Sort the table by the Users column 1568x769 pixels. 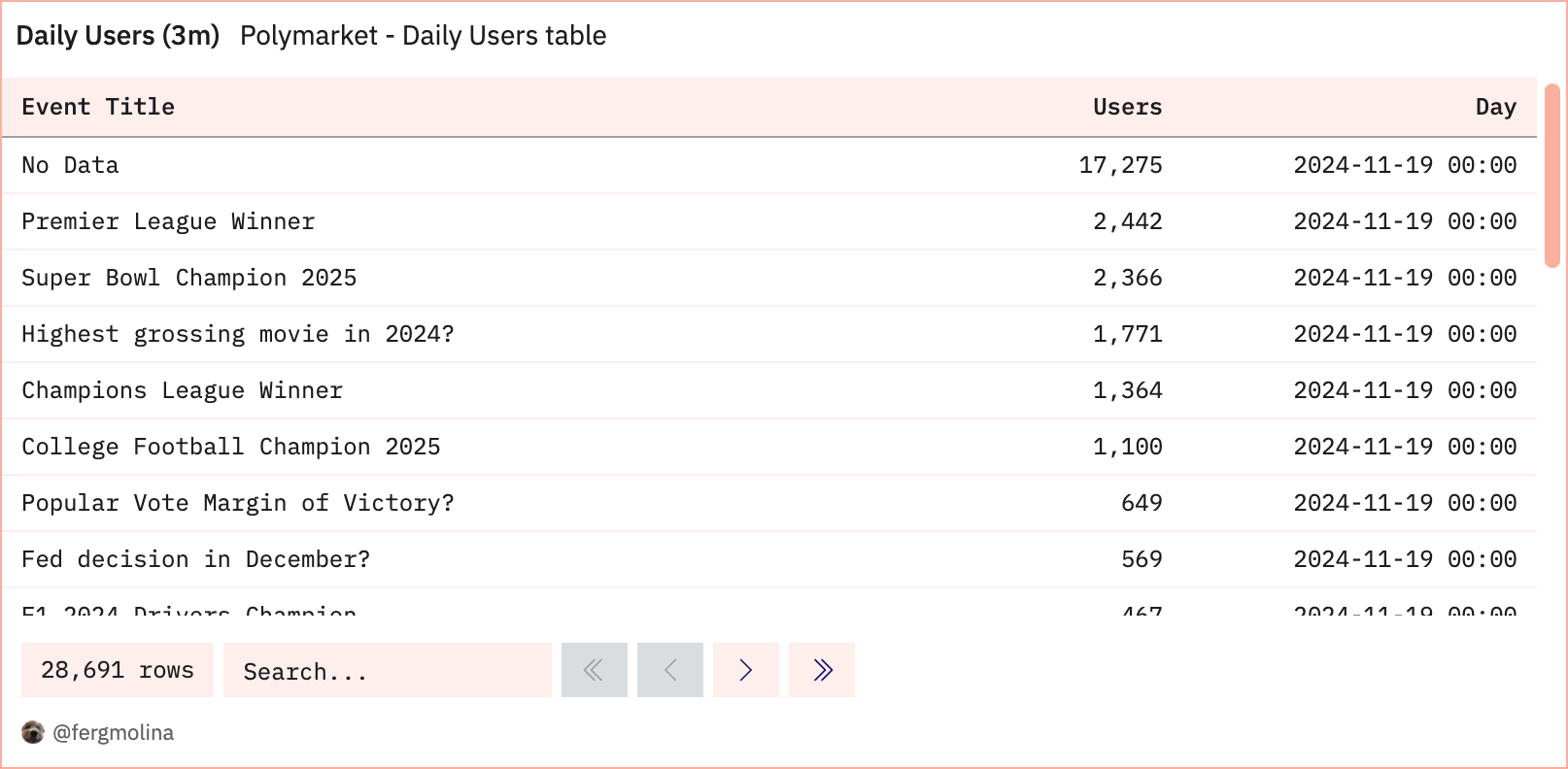pos(1127,107)
